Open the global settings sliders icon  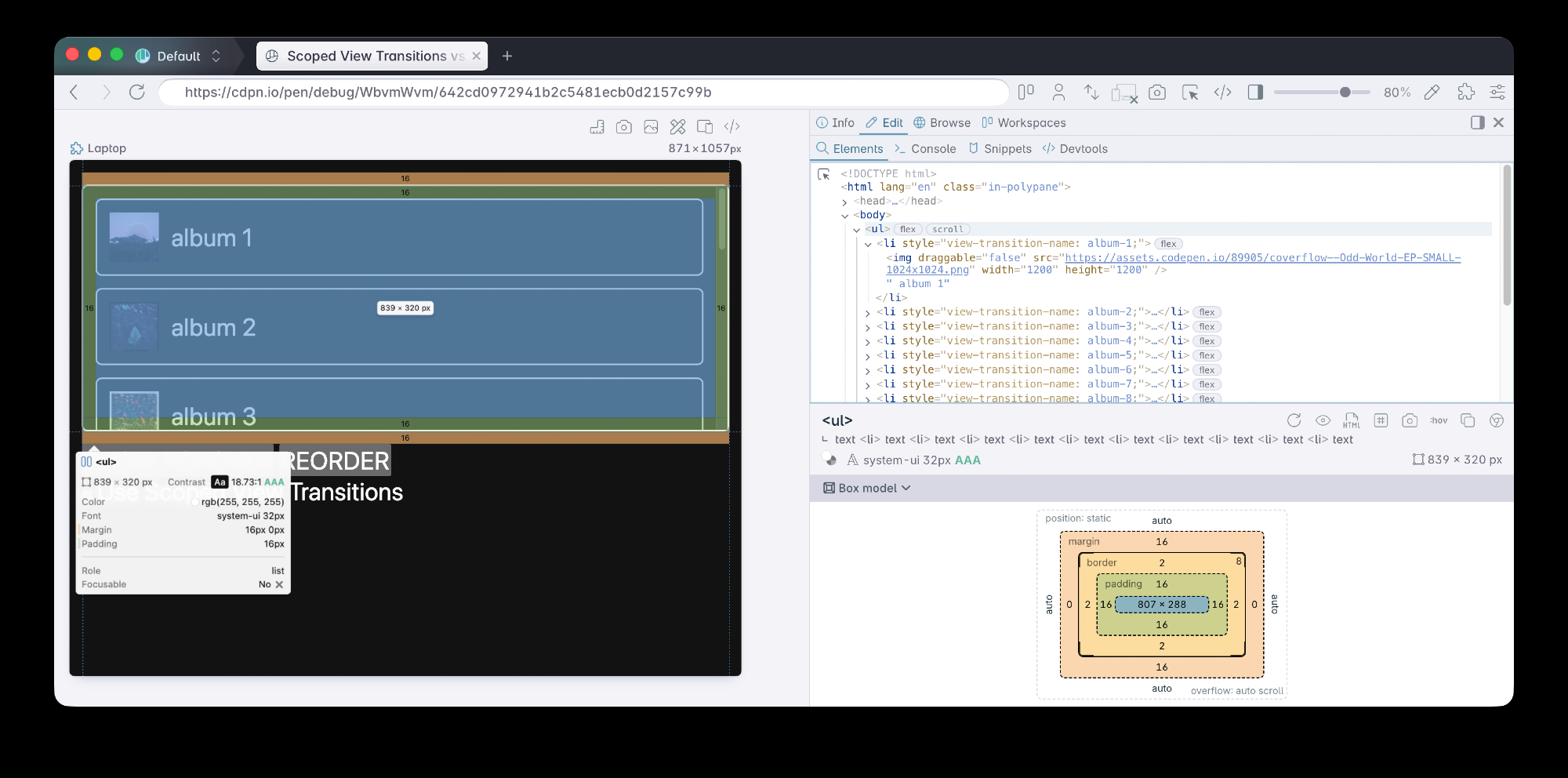pyautogui.click(x=1497, y=93)
